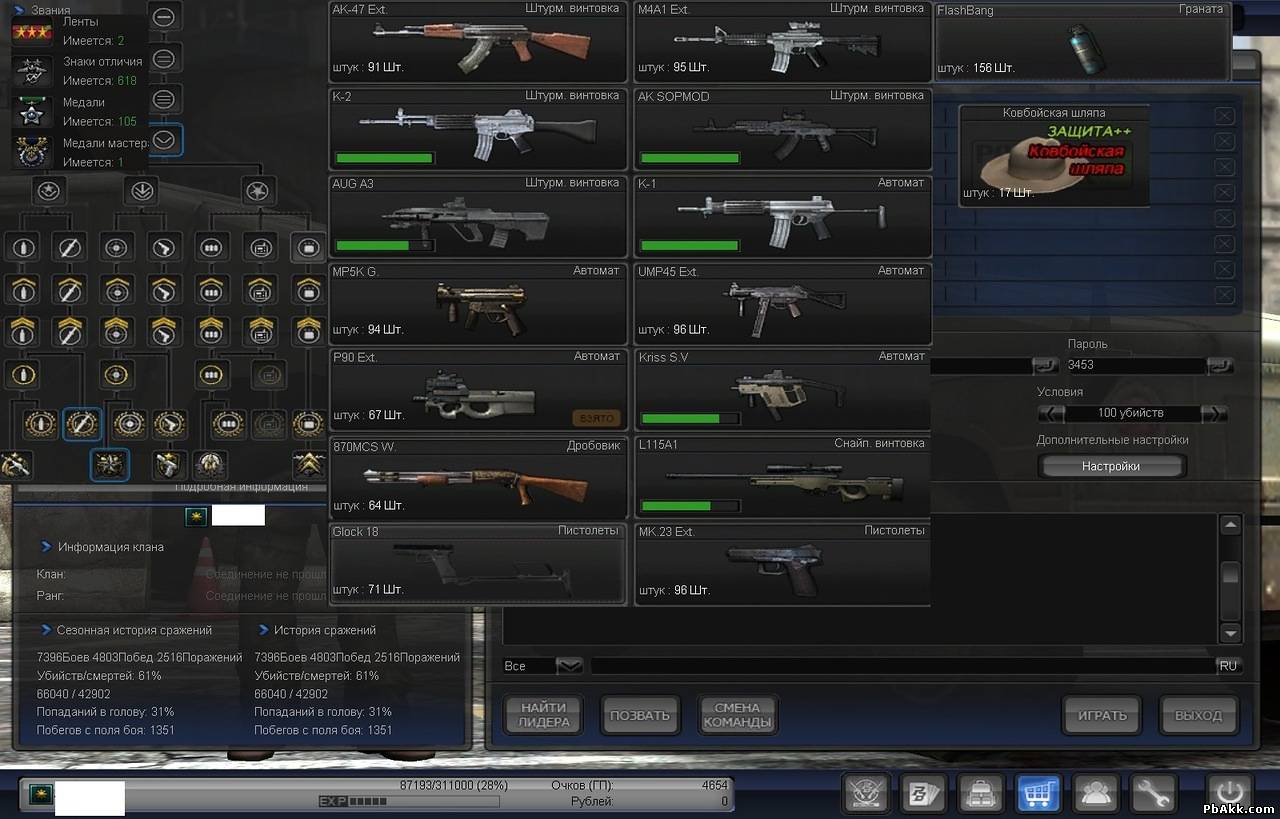
Task: Click the clan mark icon above Информация клана
Action: click(196, 516)
